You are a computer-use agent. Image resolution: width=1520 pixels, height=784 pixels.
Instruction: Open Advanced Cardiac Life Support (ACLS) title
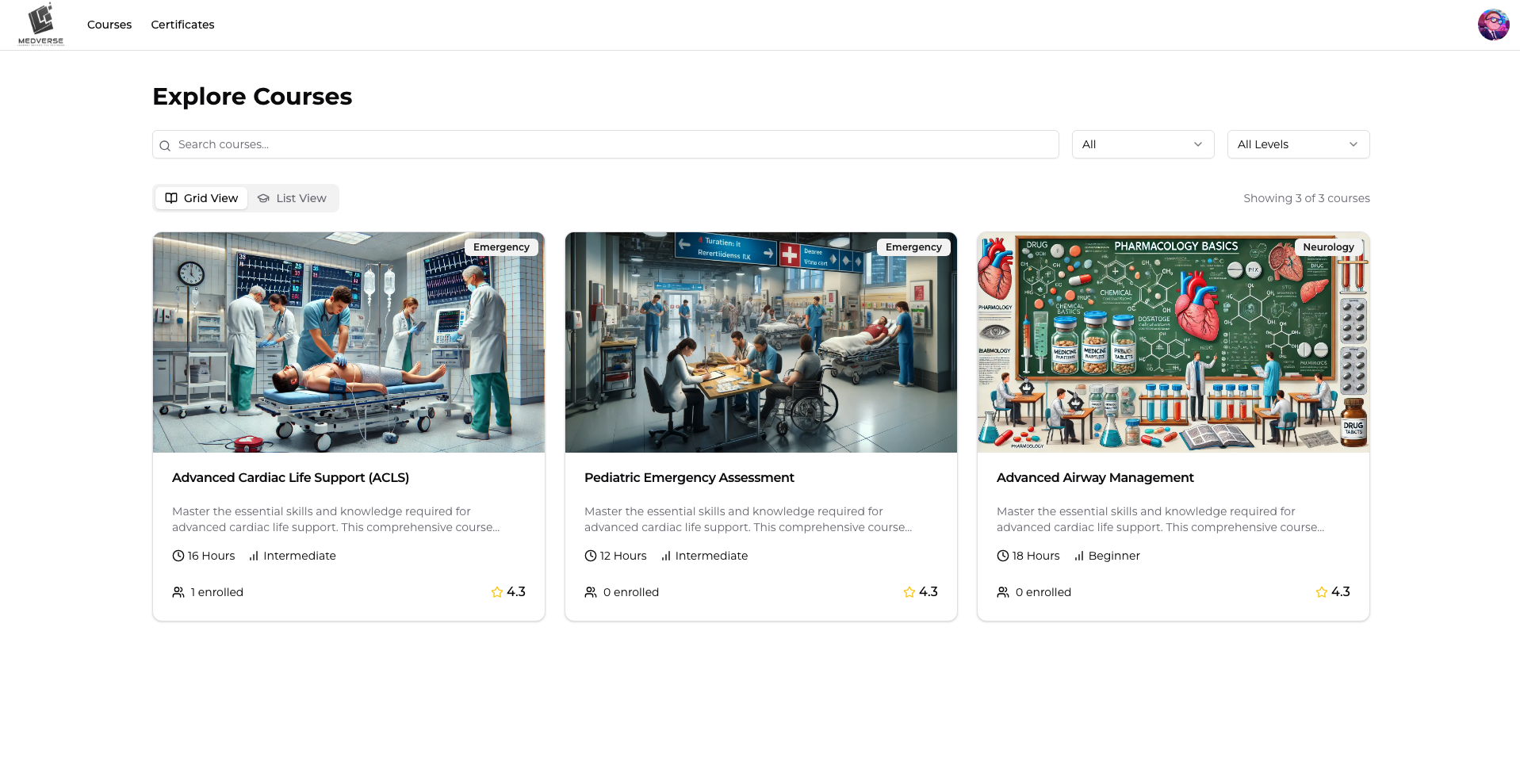[x=290, y=477]
